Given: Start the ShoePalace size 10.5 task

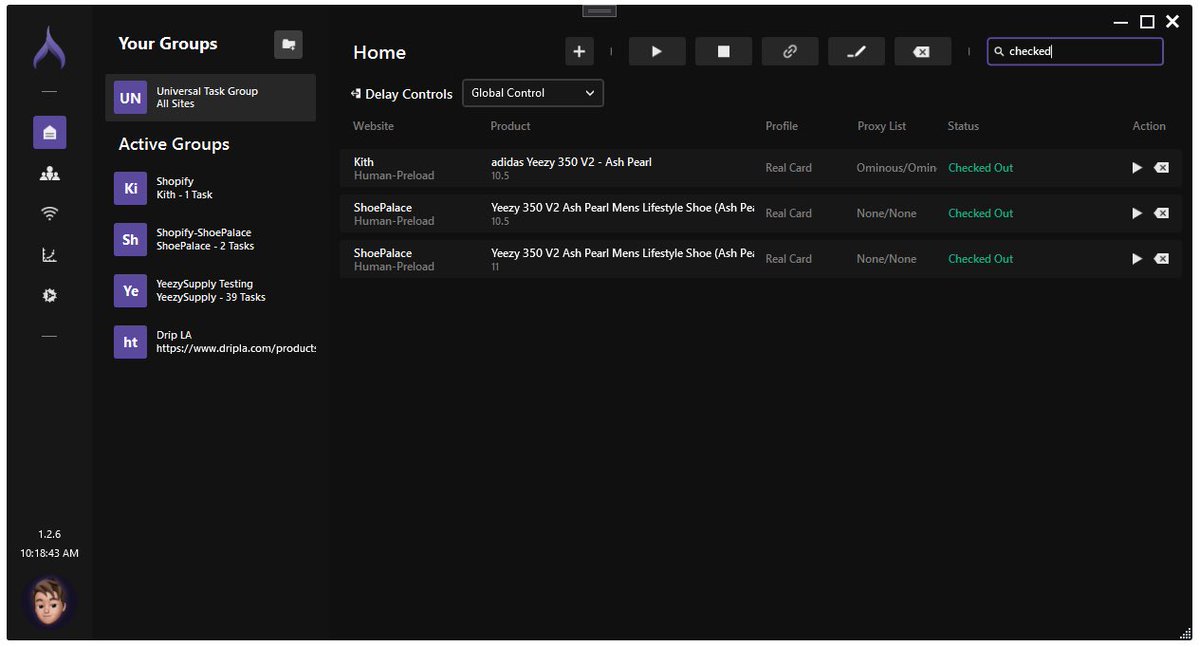Looking at the screenshot, I should [1137, 213].
